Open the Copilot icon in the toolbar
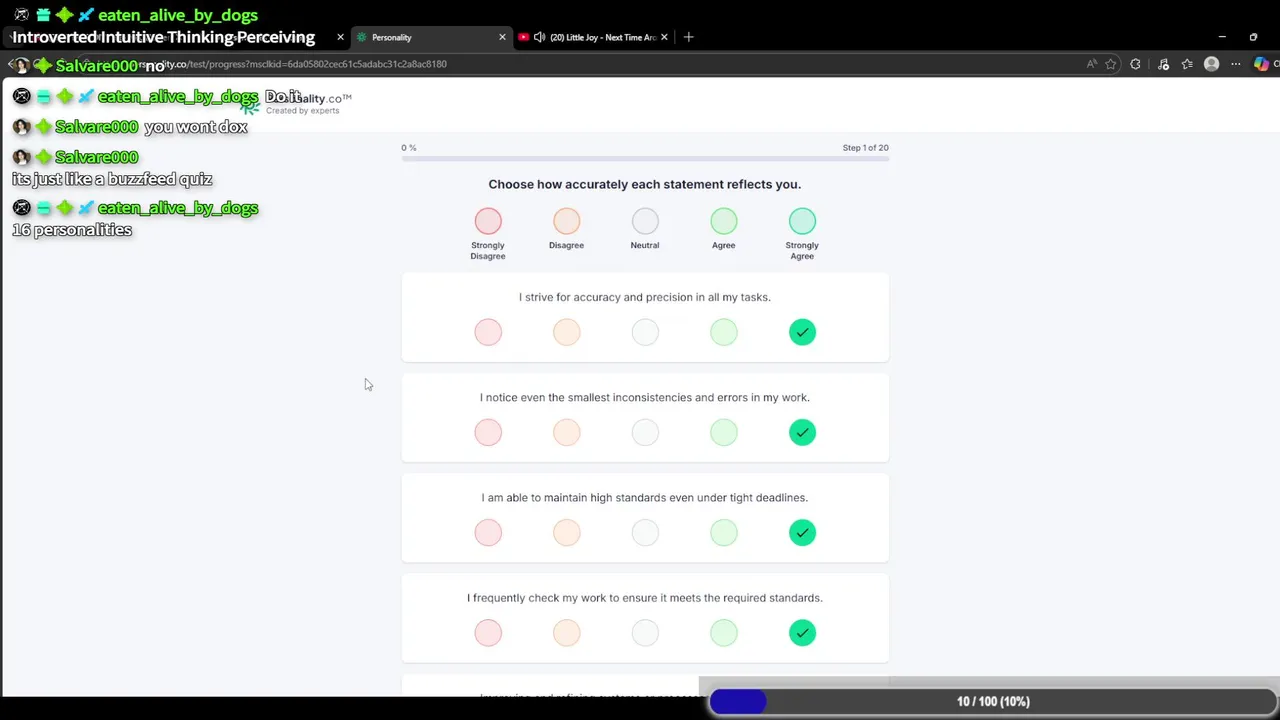The width and height of the screenshot is (1280, 720). click(x=1261, y=64)
